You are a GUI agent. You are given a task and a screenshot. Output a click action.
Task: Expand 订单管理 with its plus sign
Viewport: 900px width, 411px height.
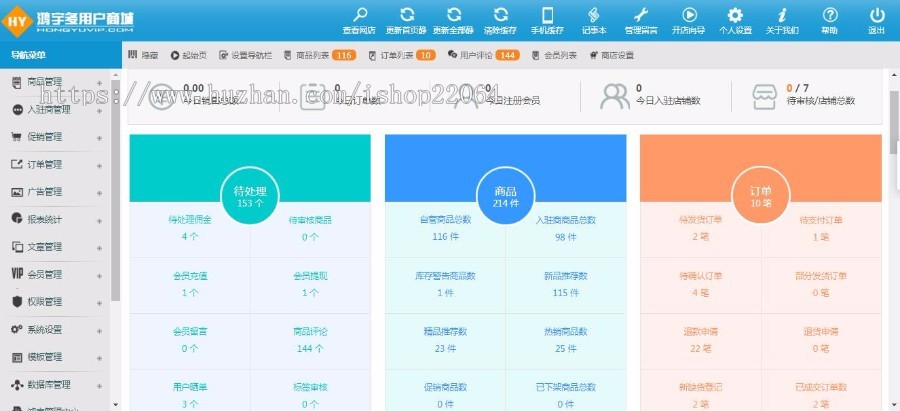[99, 165]
